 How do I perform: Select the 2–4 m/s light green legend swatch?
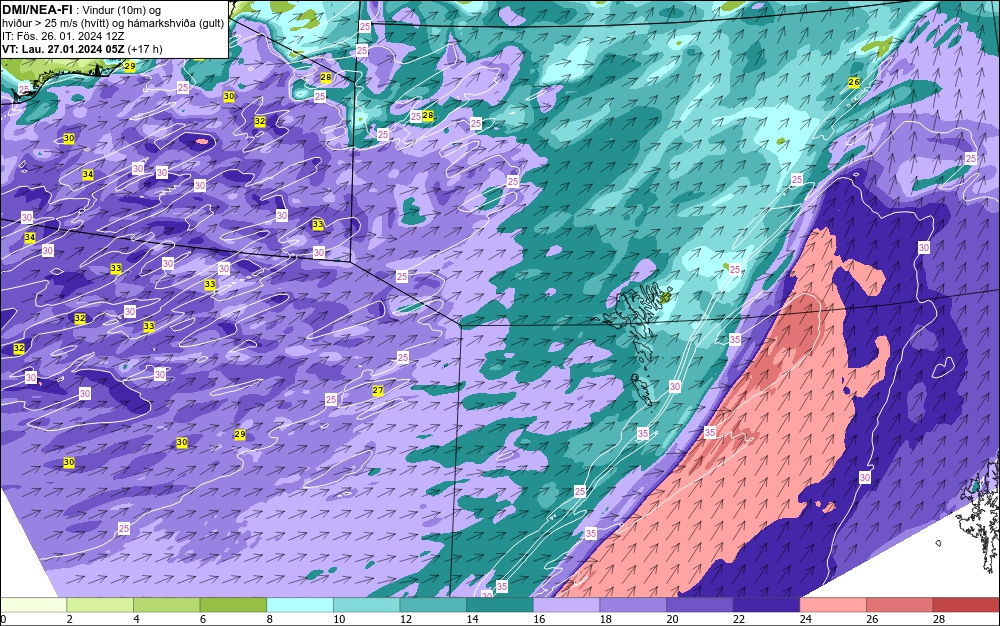pos(100,605)
